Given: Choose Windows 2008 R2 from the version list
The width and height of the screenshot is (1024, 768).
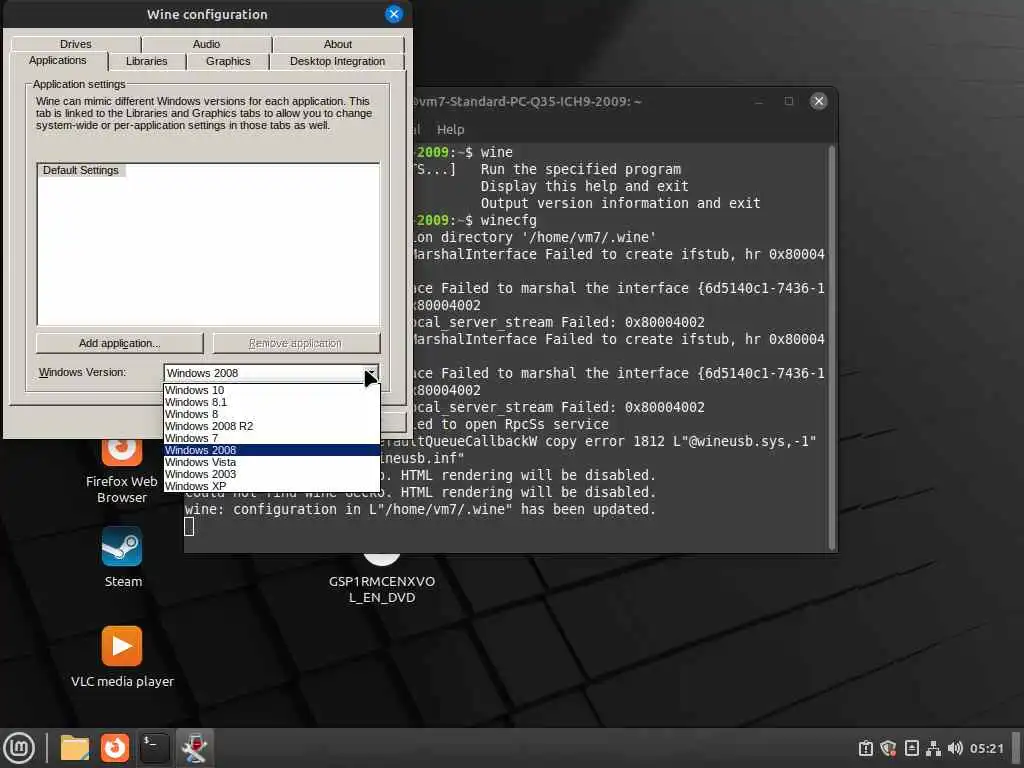Looking at the screenshot, I should [272, 426].
